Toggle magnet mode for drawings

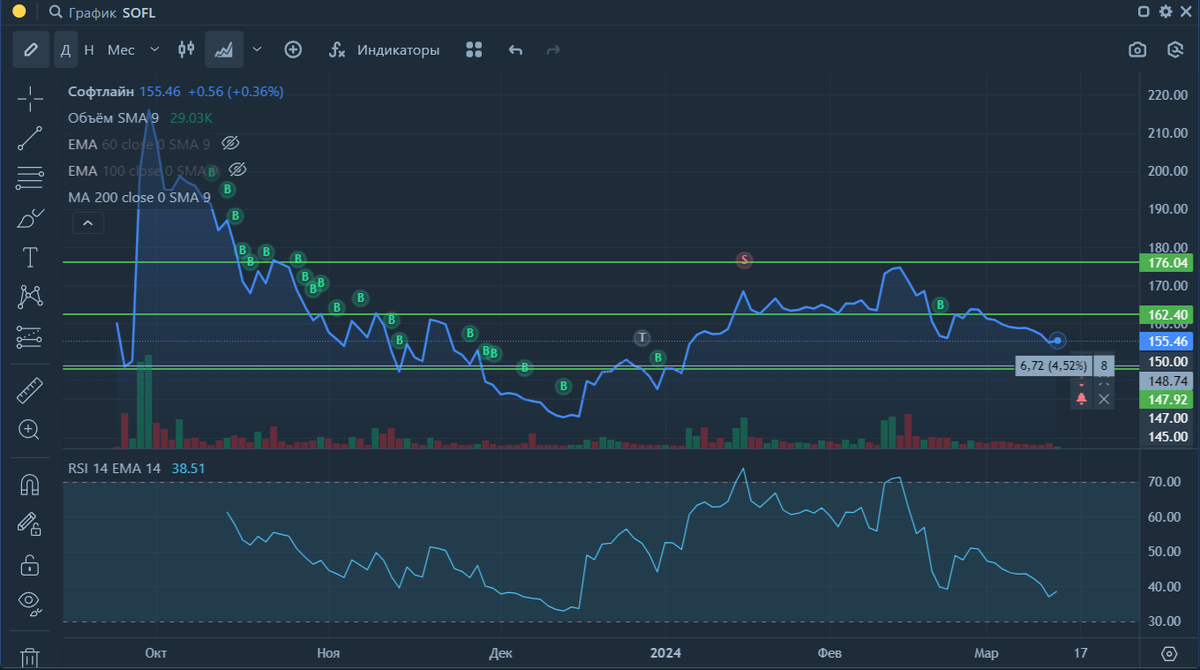[30, 485]
